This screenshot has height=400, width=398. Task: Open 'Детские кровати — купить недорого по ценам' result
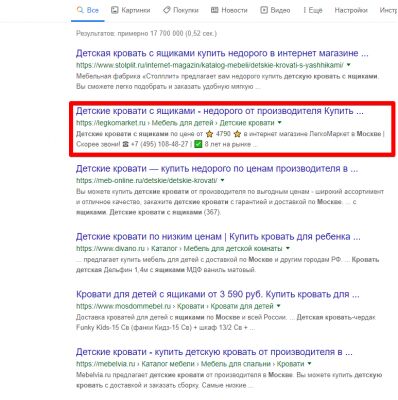217,169
